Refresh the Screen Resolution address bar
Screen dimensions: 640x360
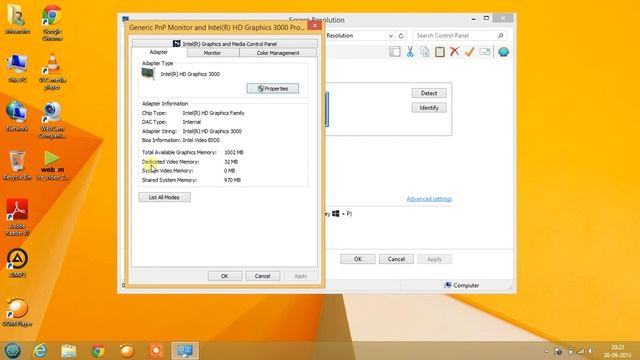(x=401, y=36)
